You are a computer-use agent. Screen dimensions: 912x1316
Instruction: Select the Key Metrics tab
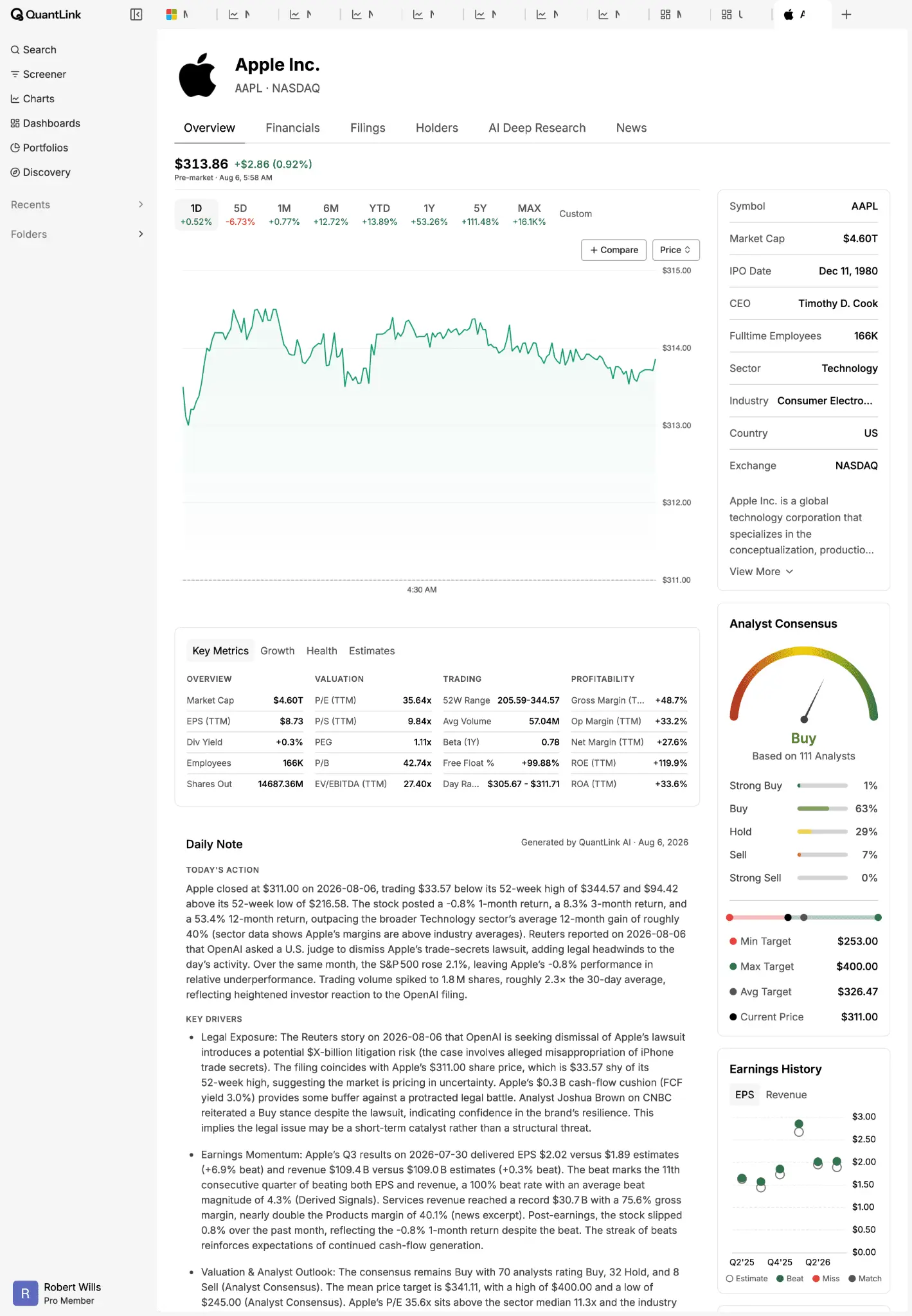(x=220, y=651)
